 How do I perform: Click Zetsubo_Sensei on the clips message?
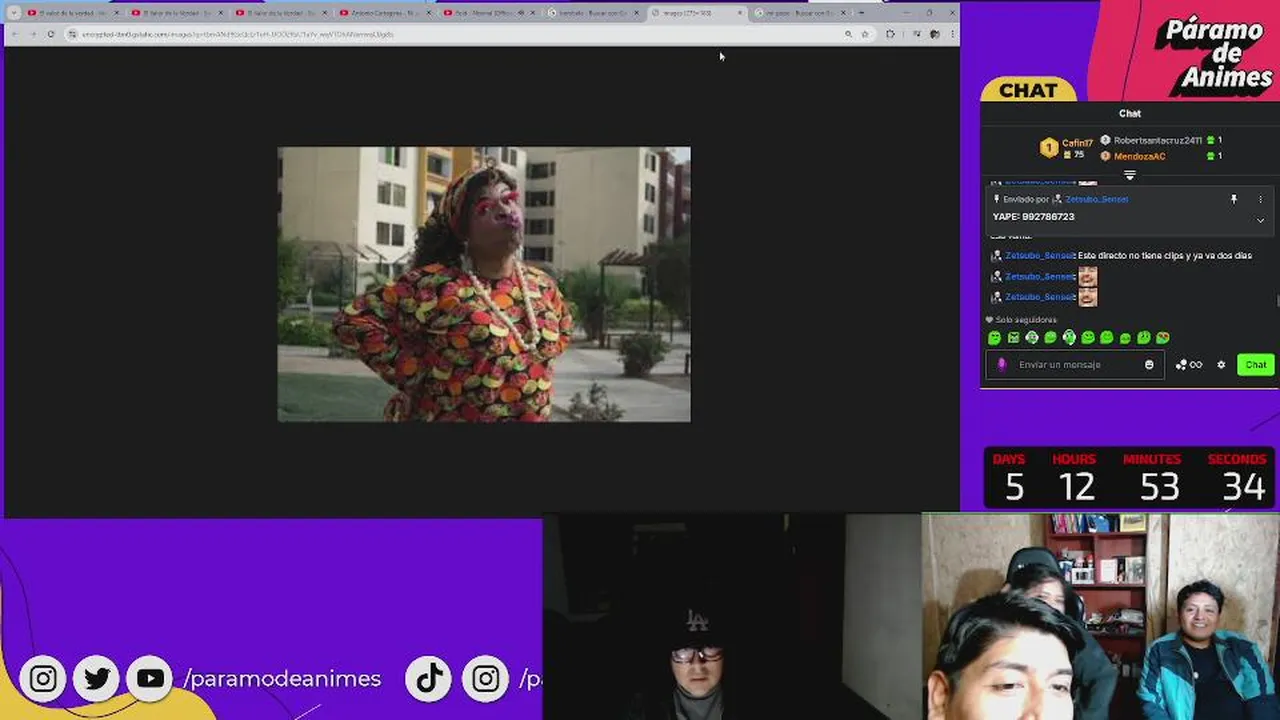pyautogui.click(x=1040, y=255)
